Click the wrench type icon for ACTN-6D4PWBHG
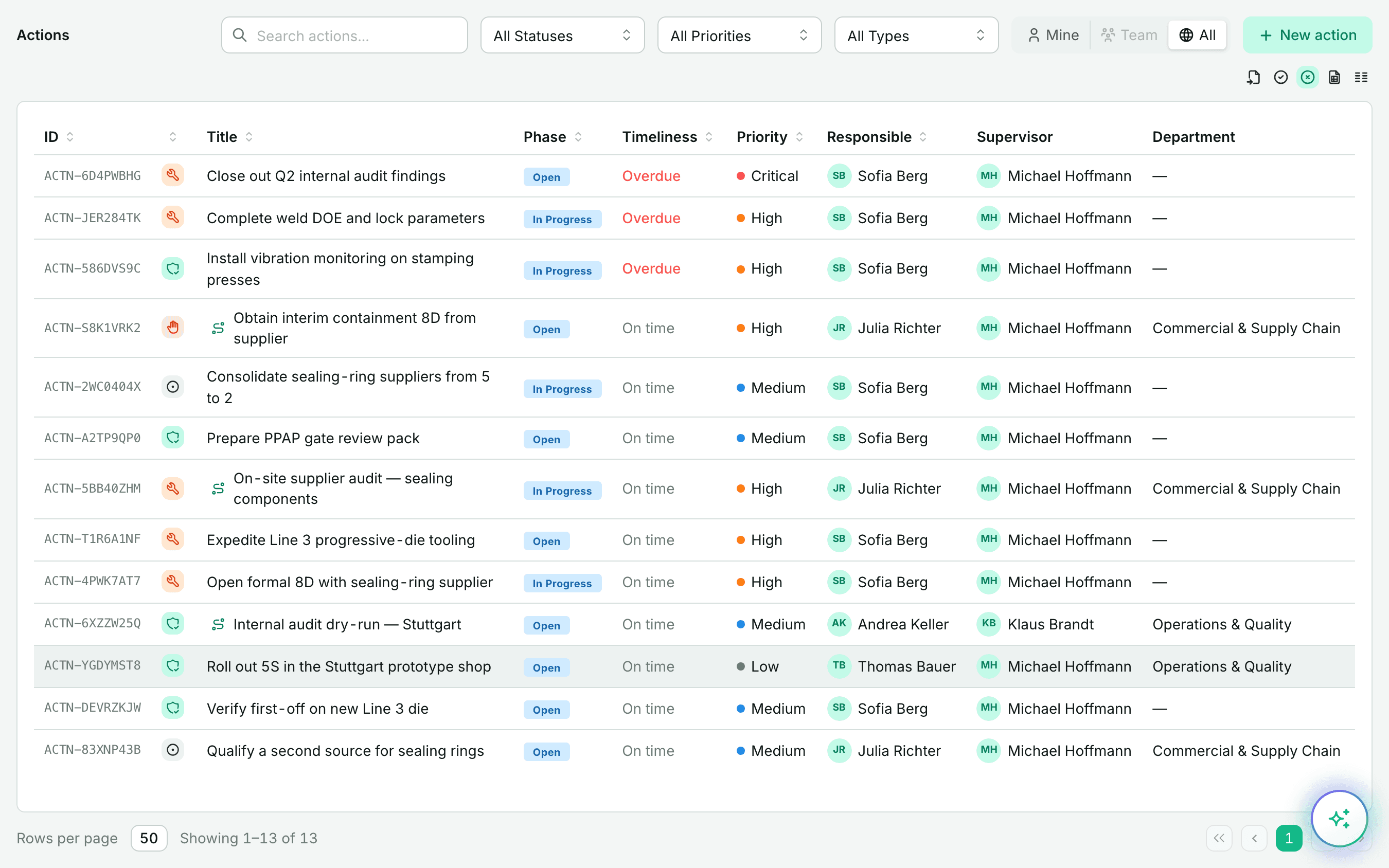 [173, 175]
